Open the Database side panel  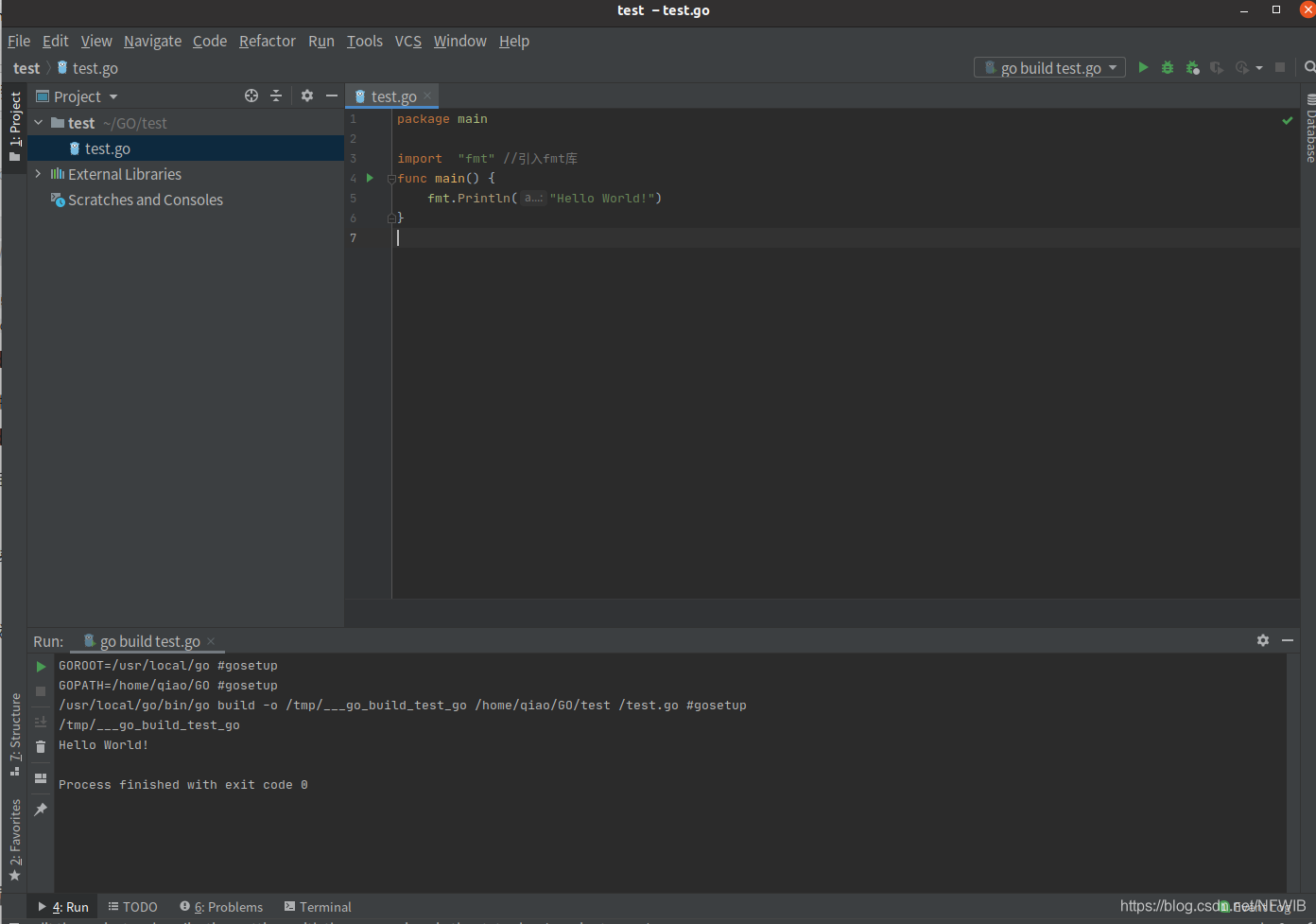pos(1309,128)
